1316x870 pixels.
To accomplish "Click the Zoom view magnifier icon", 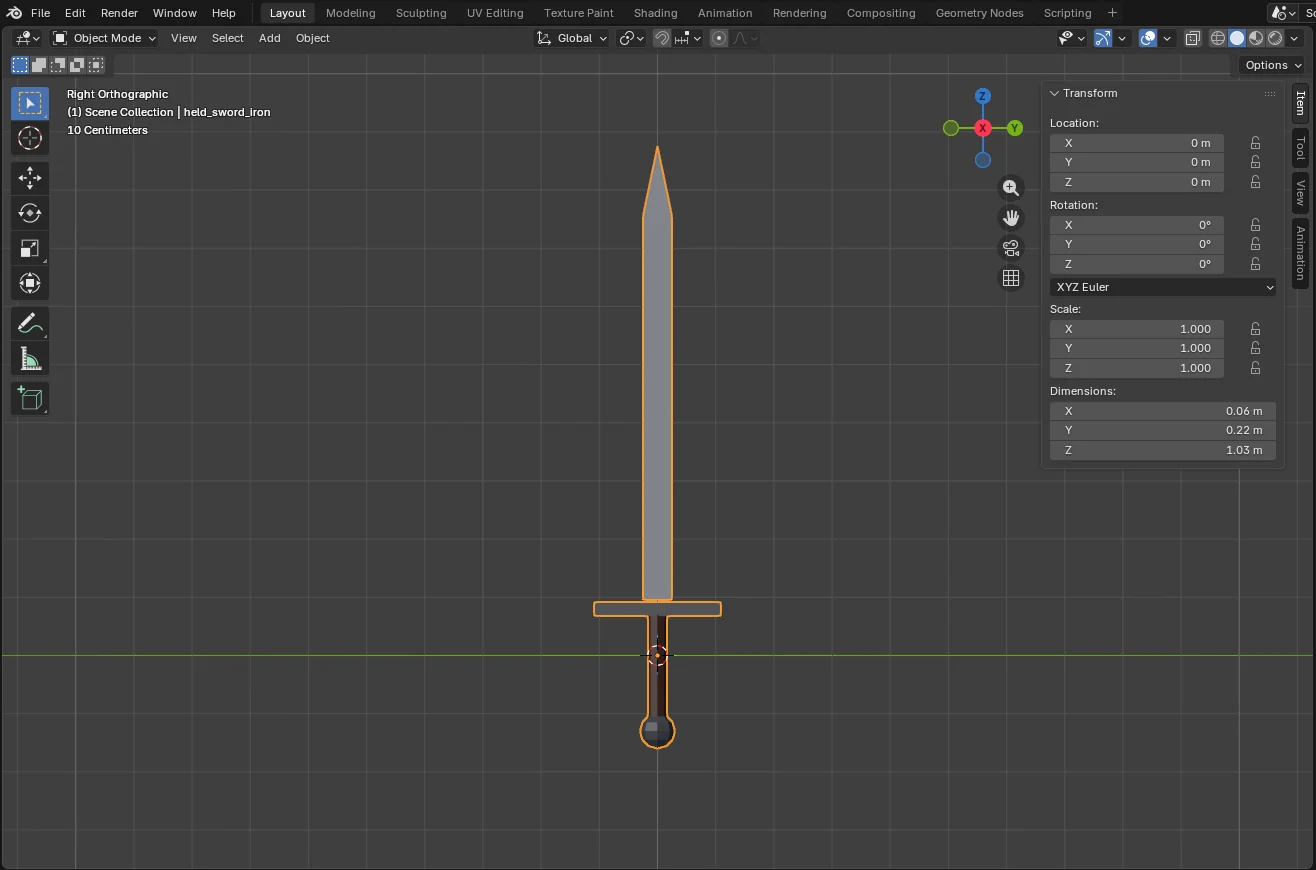I will tap(1011, 187).
